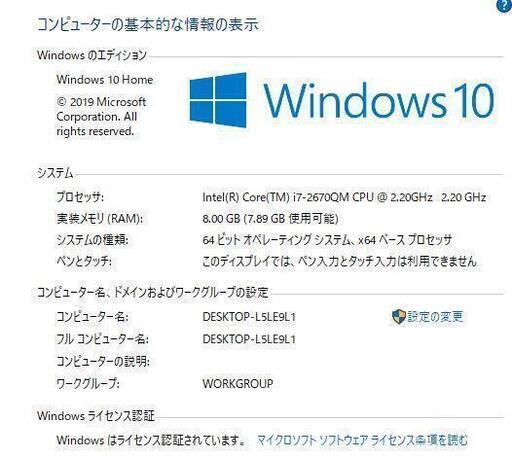Image resolution: width=512 pixels, height=458 pixels.
Task: Open マイクロソフト ソフトウェア ライセンス条項を読む link
Action: click(362, 440)
